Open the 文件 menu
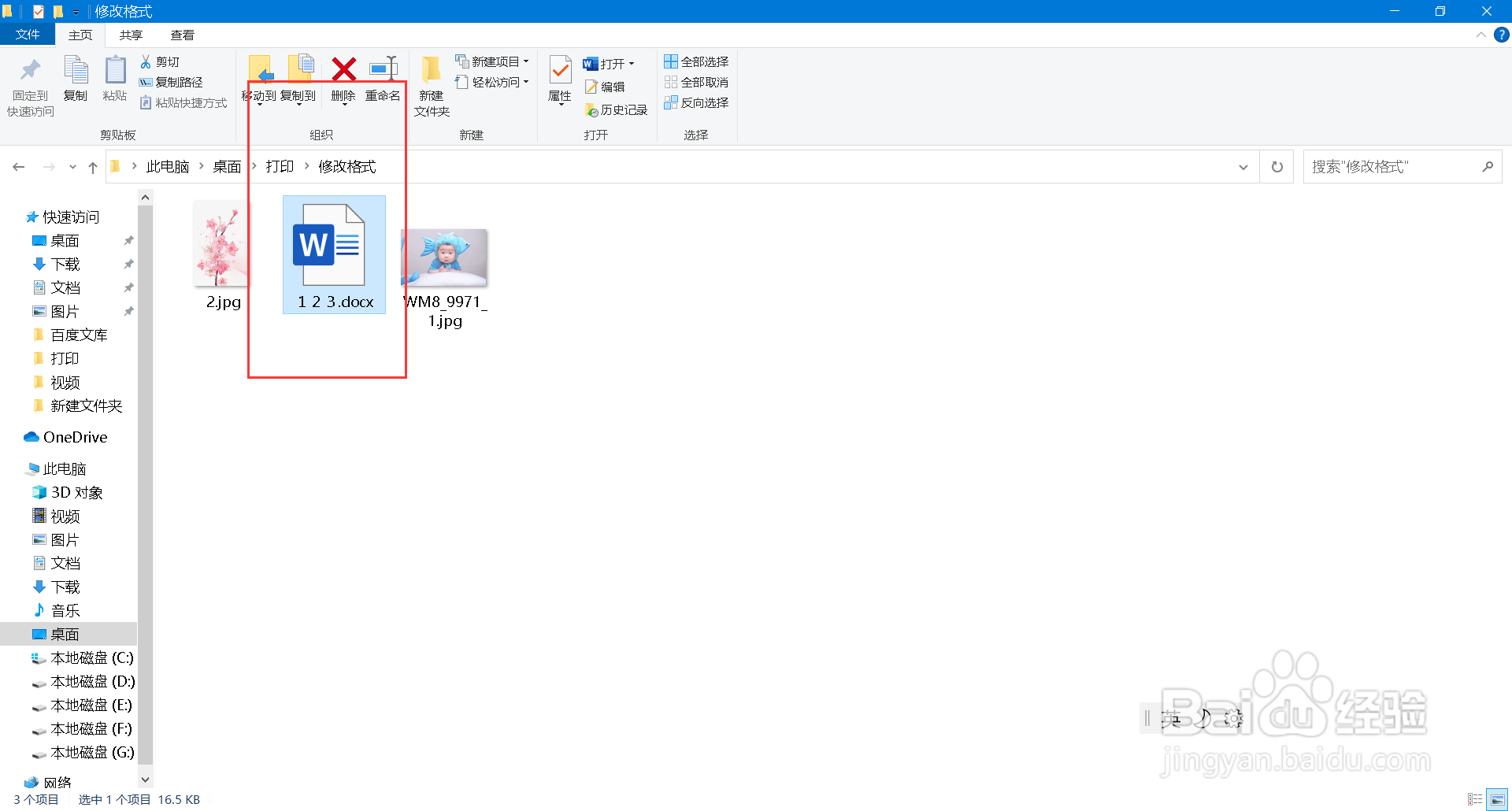The image size is (1512, 811). click(28, 35)
